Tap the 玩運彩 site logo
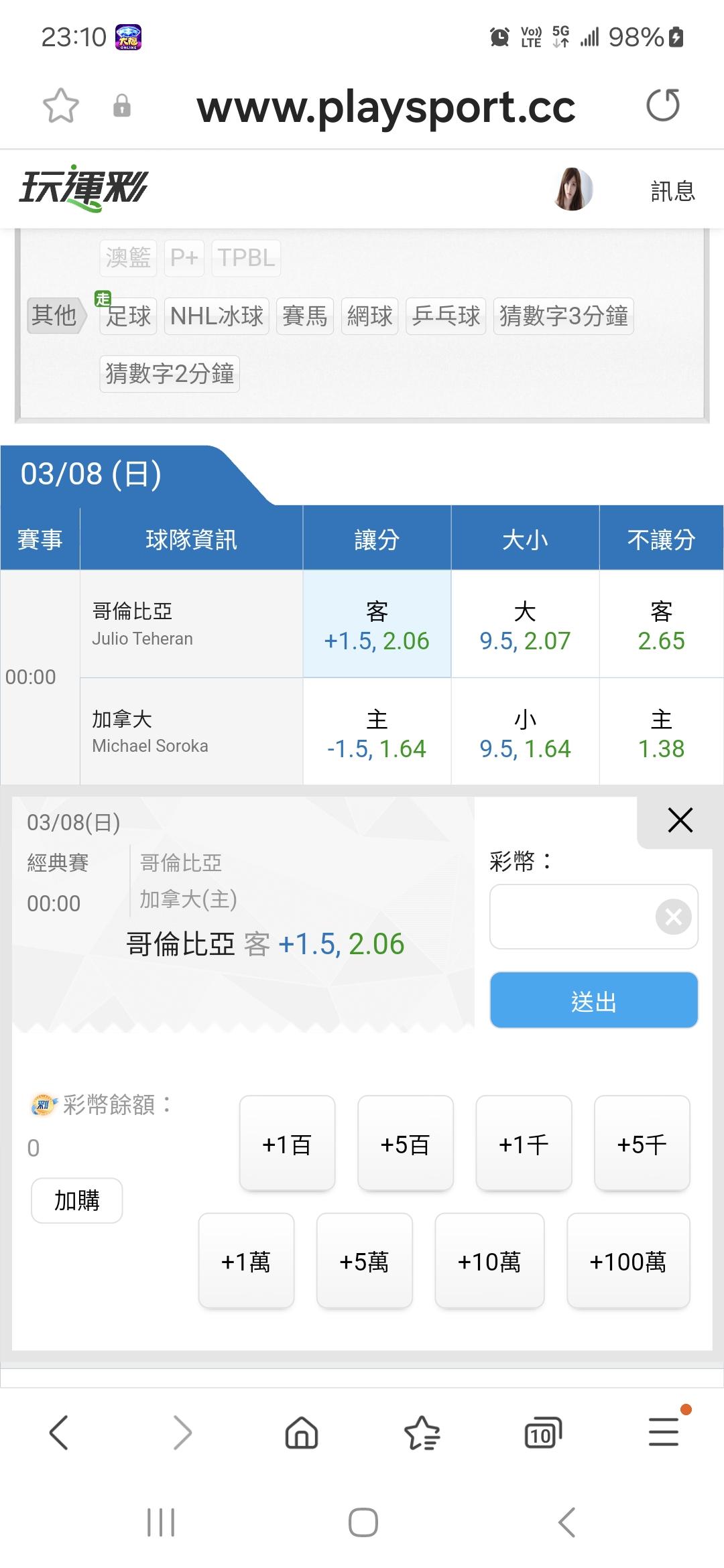 tap(83, 188)
